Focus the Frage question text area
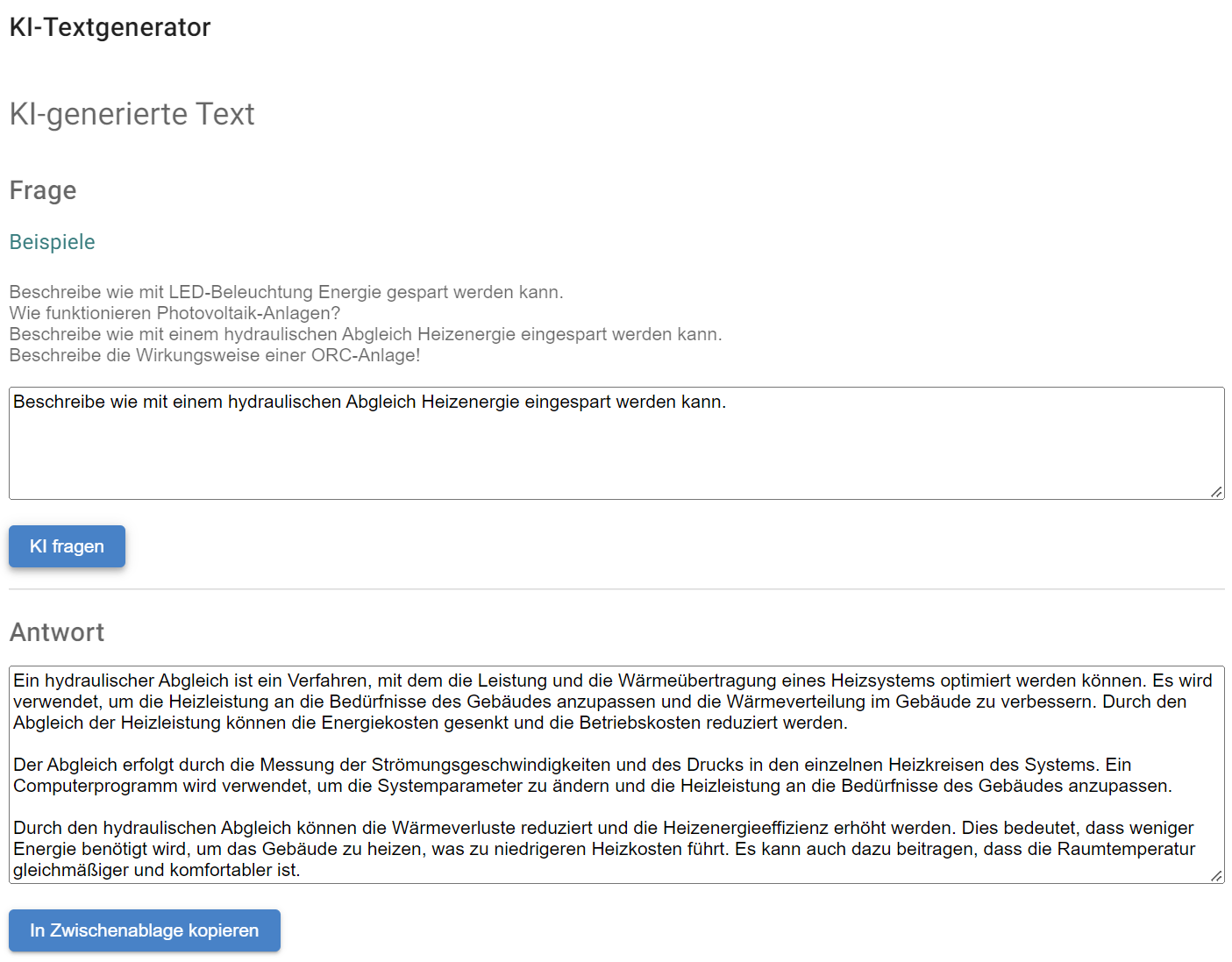Viewport: 1232px width, 962px height. point(616,443)
